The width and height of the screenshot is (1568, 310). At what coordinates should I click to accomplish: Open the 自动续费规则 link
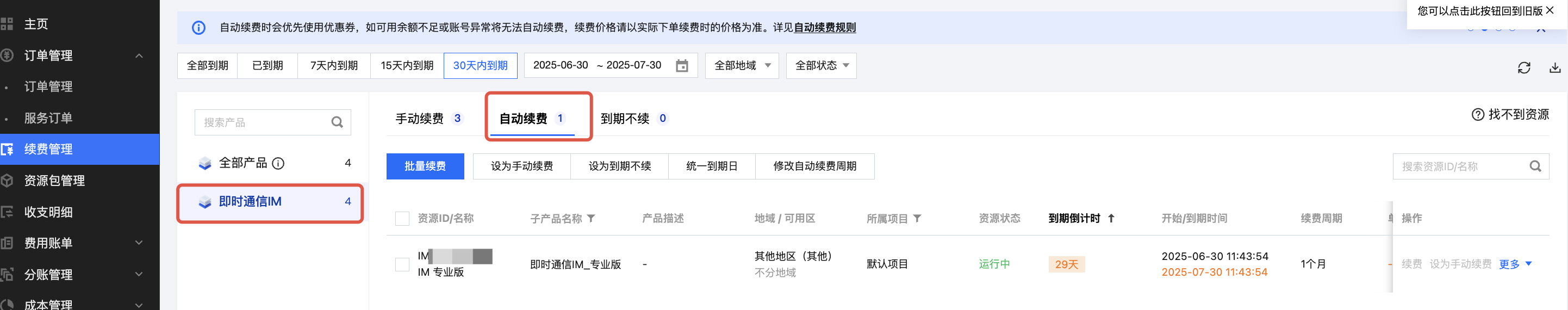[x=824, y=27]
